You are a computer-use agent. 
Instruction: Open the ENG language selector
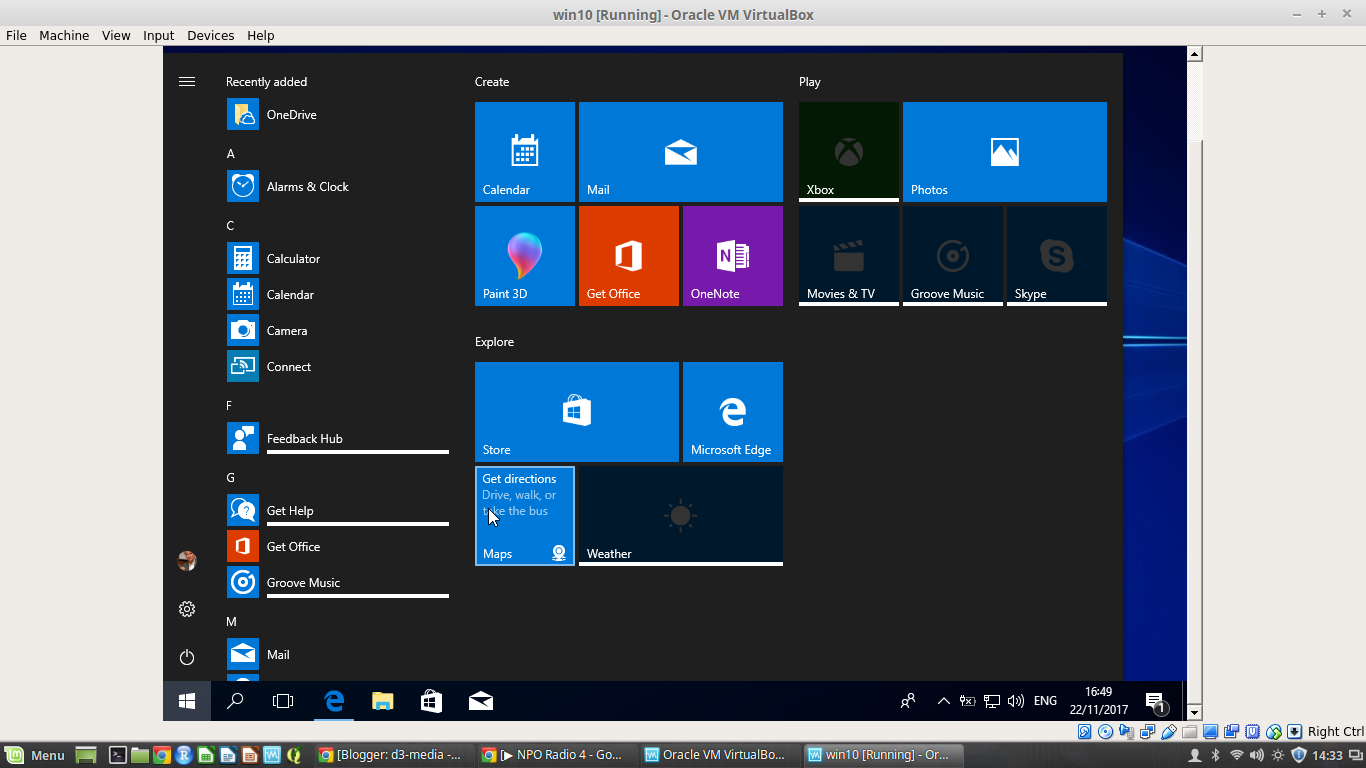(x=1045, y=701)
